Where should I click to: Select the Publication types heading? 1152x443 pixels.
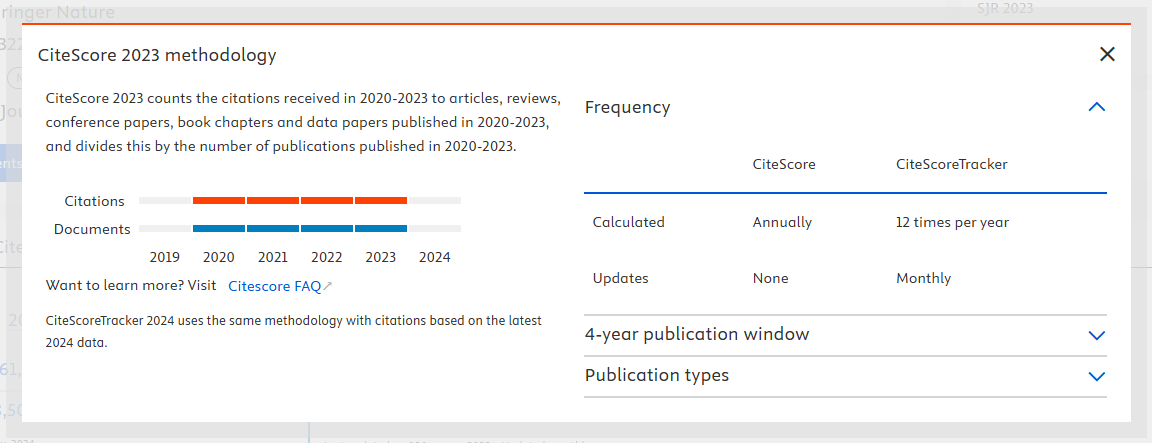(656, 375)
